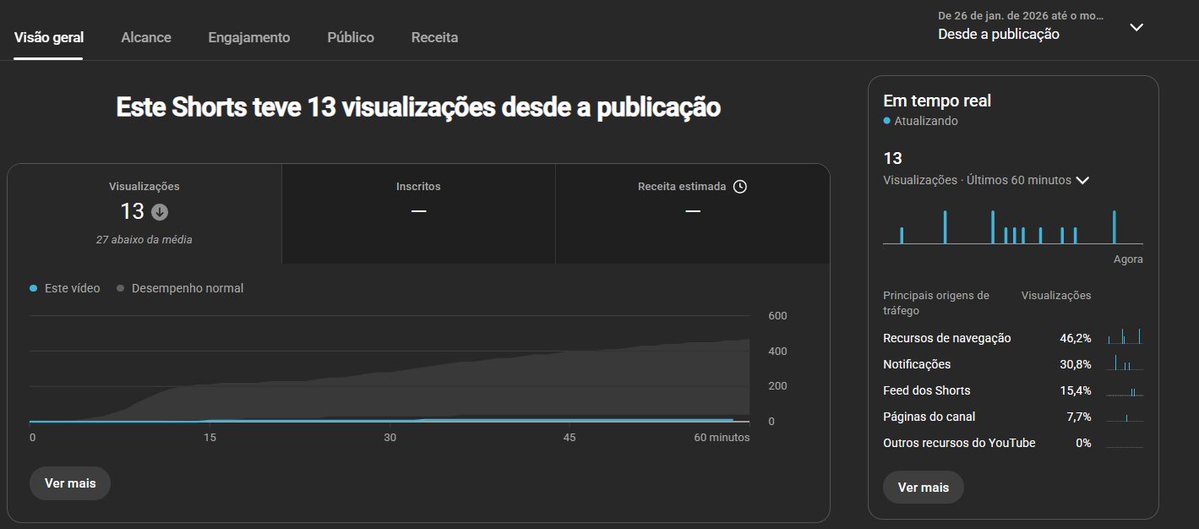Image resolution: width=1199 pixels, height=529 pixels.
Task: Expand the date range chevron
Action: (1137, 27)
